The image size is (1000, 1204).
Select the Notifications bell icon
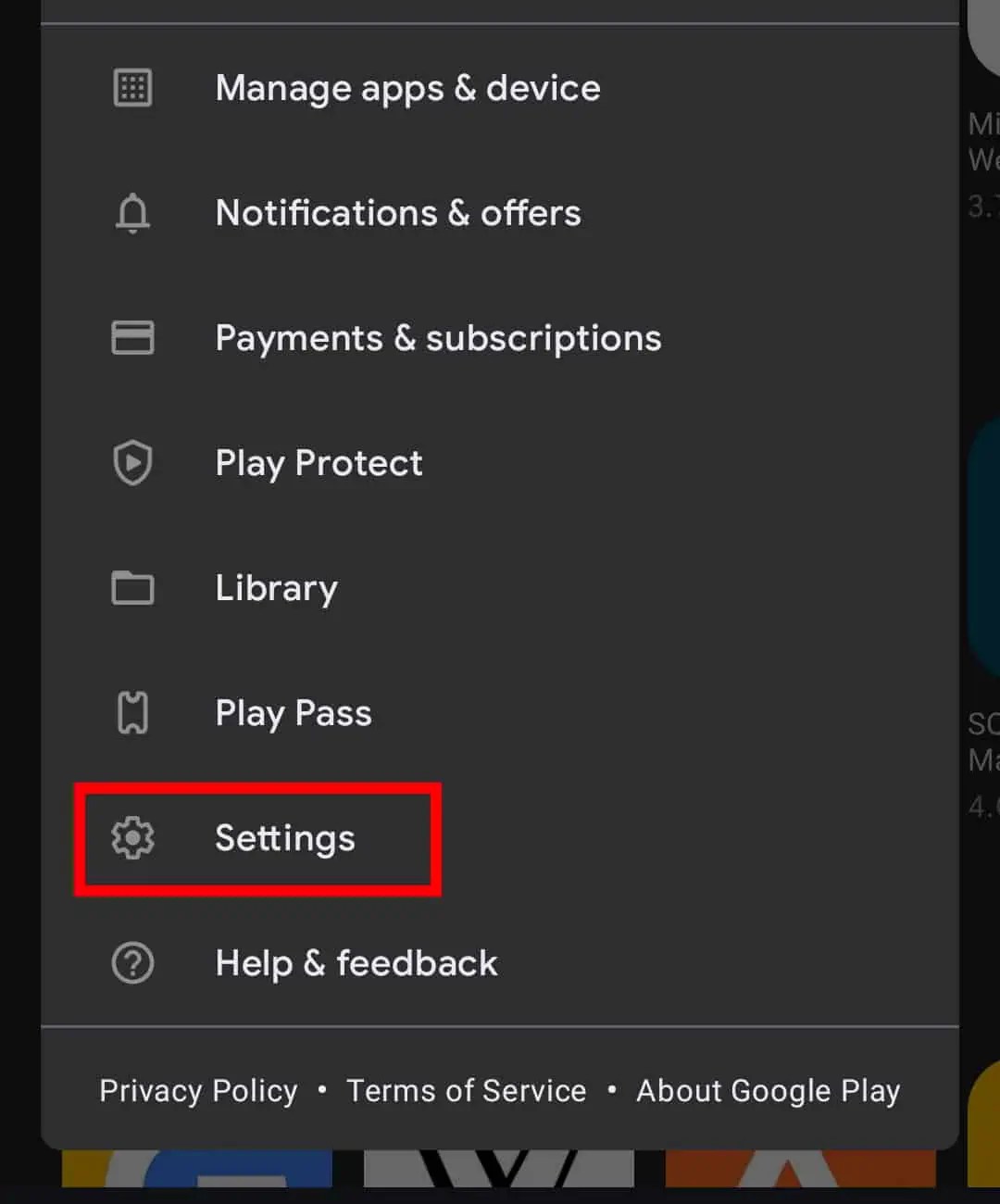point(132,213)
